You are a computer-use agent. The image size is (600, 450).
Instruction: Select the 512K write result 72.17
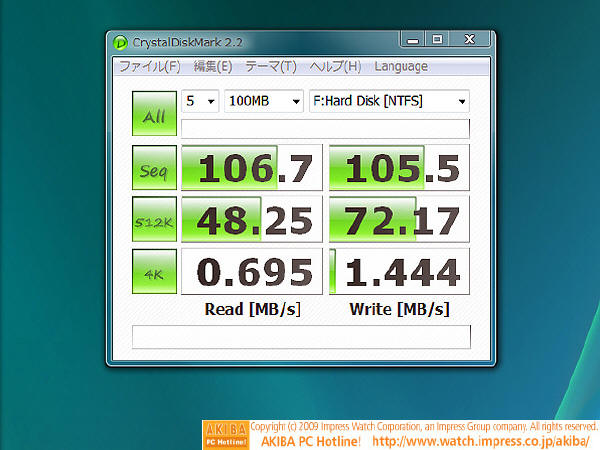pyautogui.click(x=399, y=219)
